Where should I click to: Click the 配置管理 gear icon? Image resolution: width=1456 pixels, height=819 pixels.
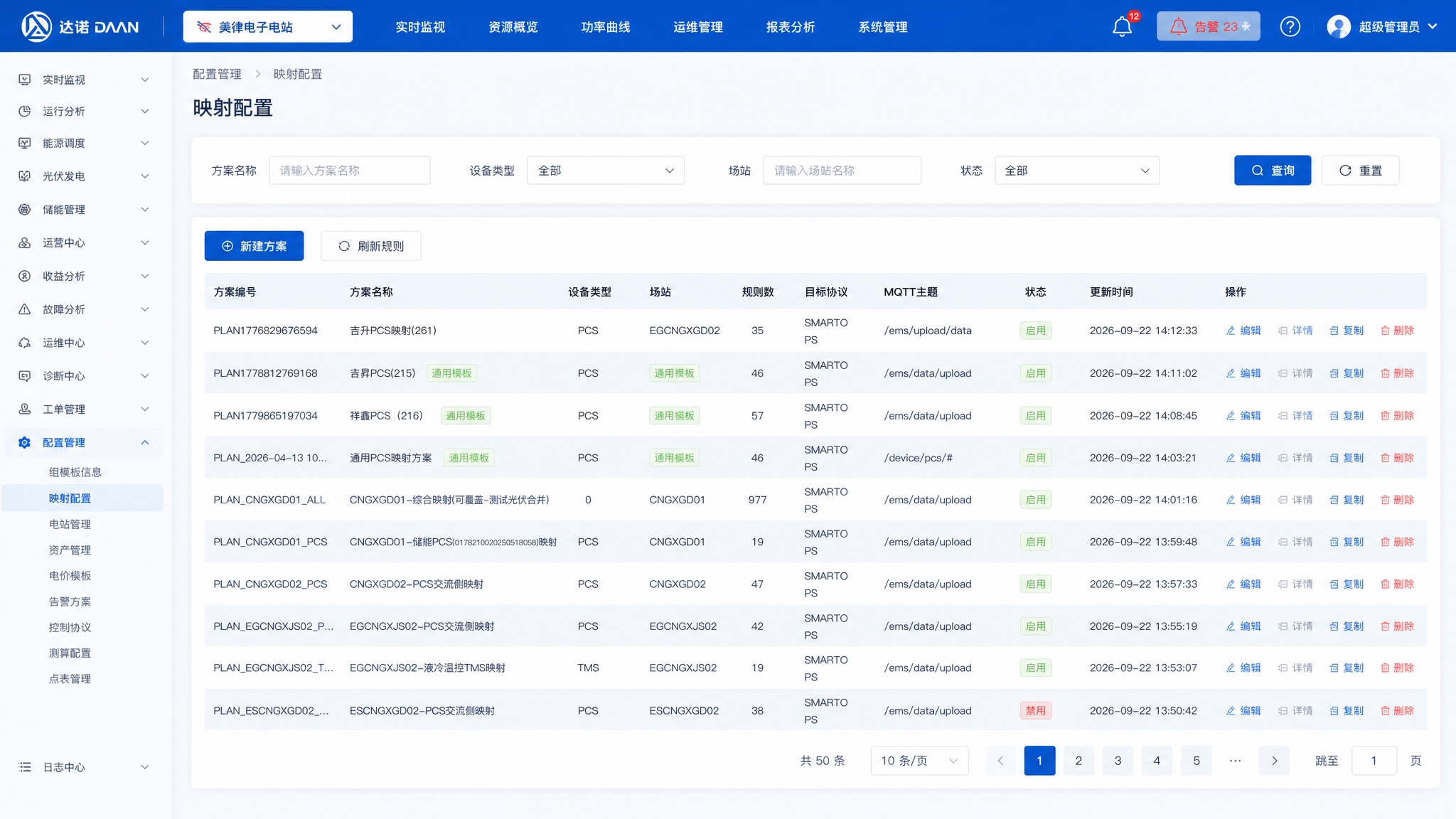(x=25, y=442)
